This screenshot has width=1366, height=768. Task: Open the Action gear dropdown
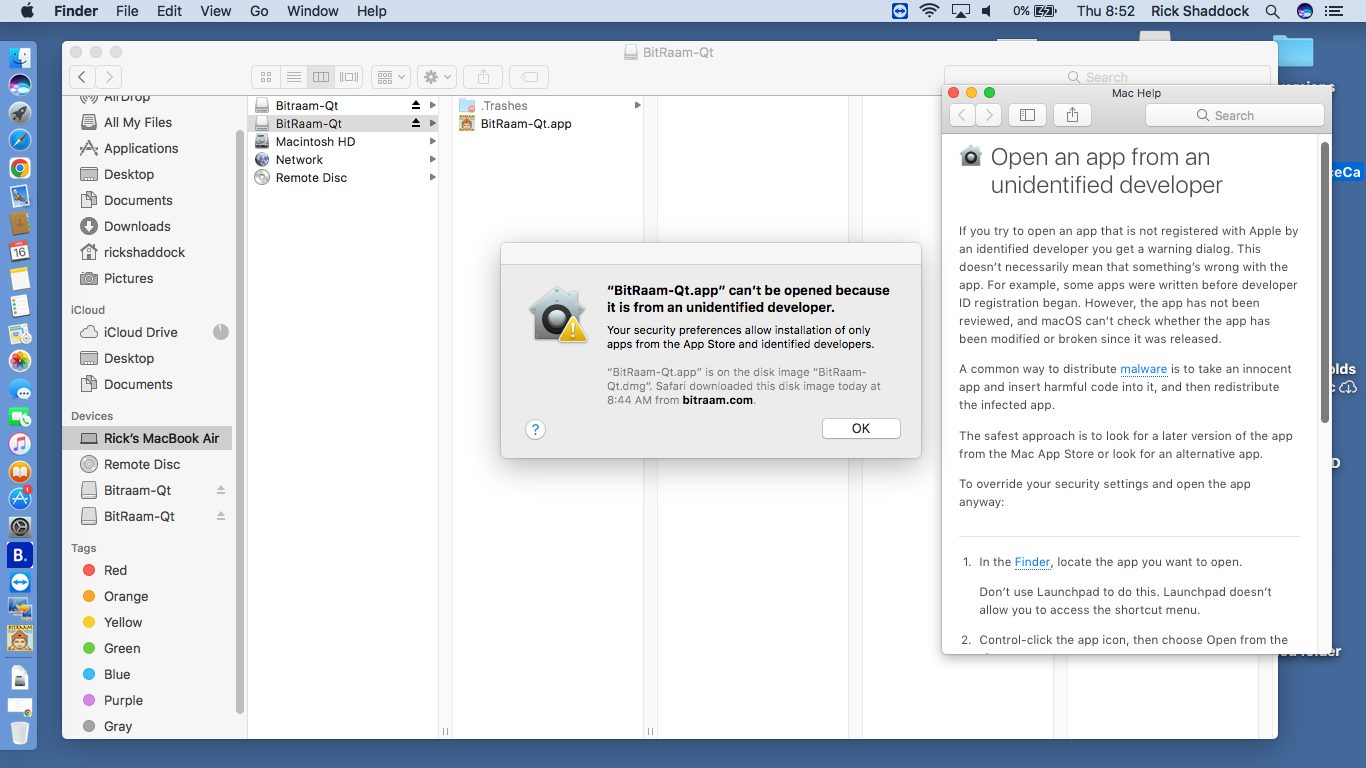(437, 77)
